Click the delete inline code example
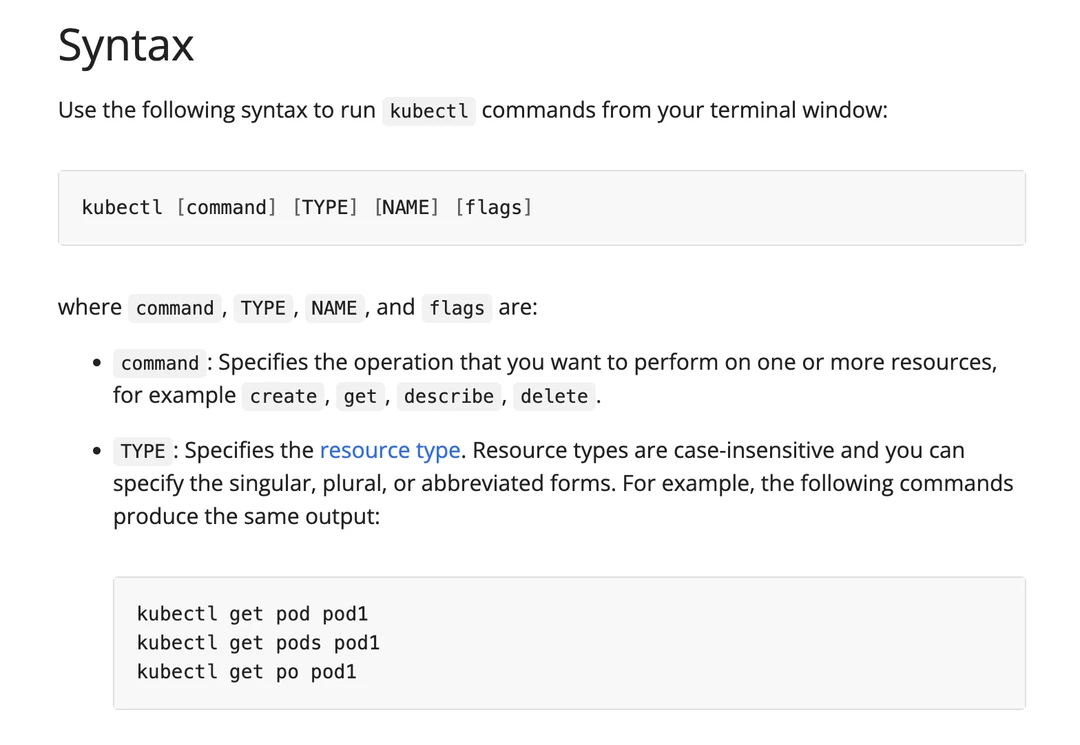Image resolution: width=1080 pixels, height=745 pixels. click(x=554, y=397)
